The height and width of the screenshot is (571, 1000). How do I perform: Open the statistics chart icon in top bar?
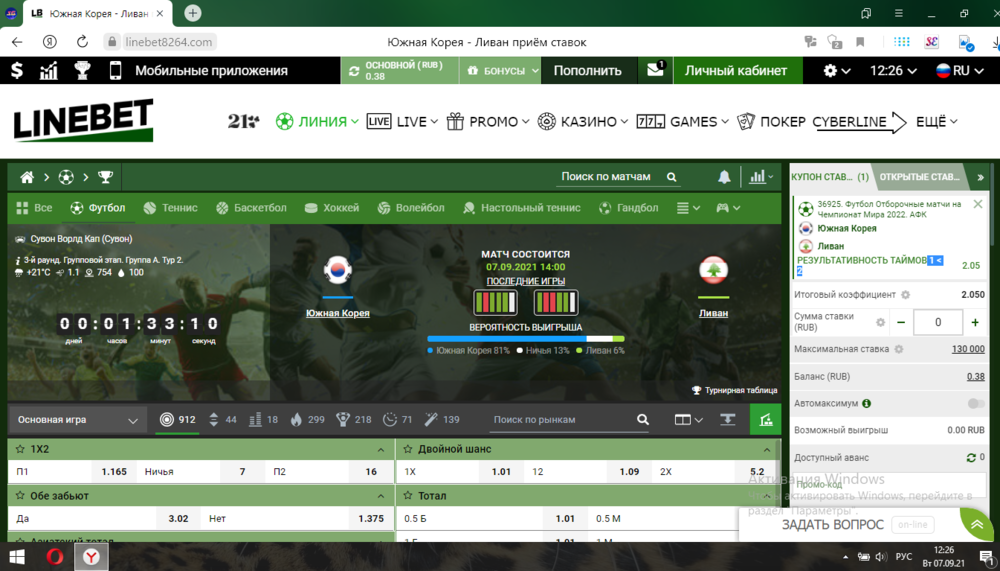tap(48, 70)
